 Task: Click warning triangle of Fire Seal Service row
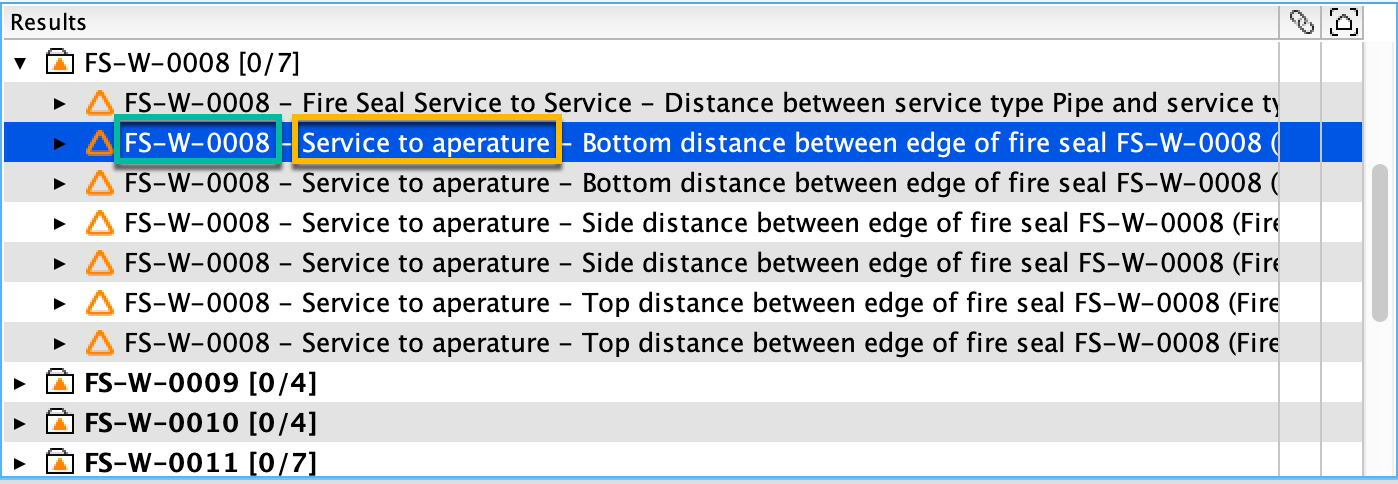coord(99,103)
